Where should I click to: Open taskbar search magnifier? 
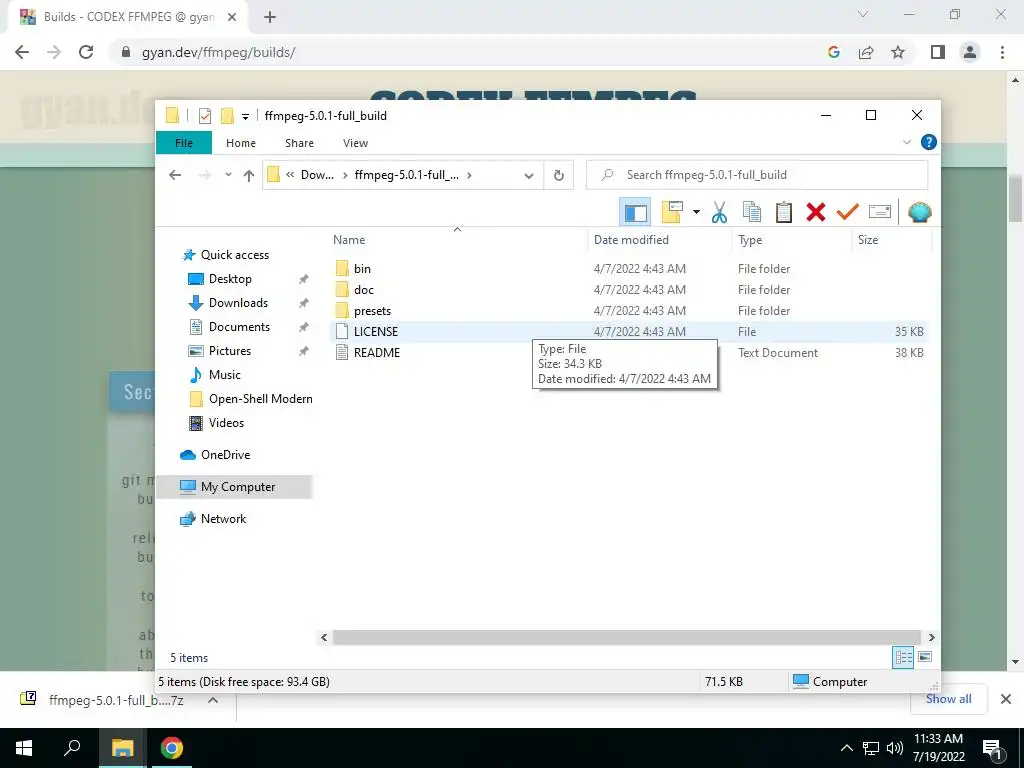[72, 748]
